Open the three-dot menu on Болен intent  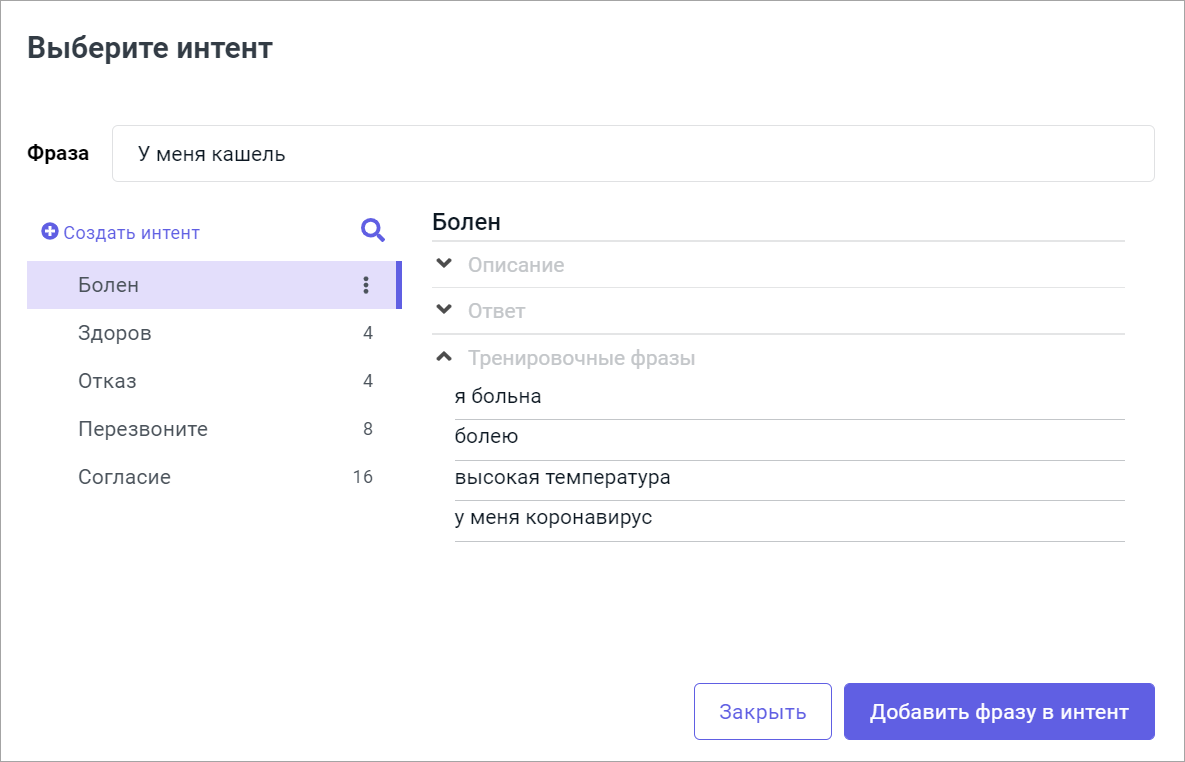(368, 285)
